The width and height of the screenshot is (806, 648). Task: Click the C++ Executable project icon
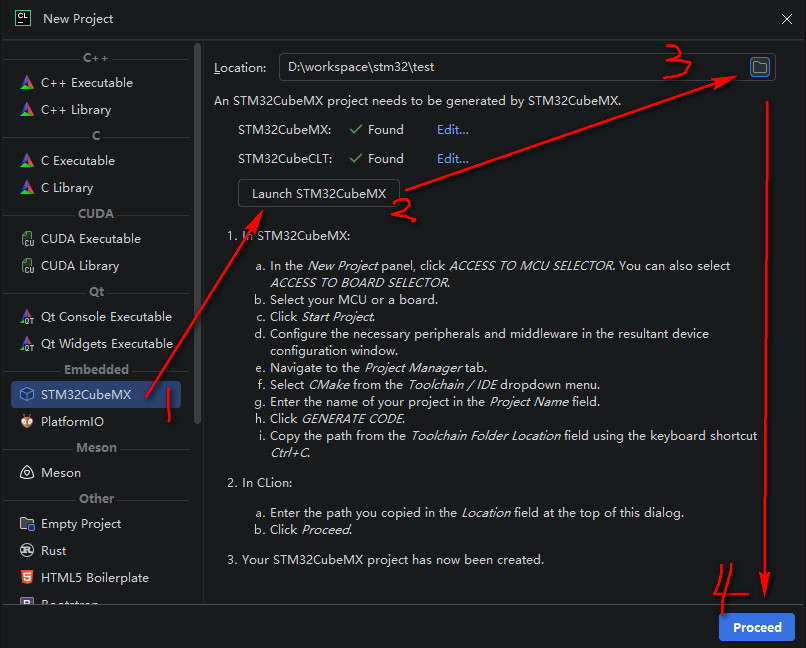pos(27,83)
